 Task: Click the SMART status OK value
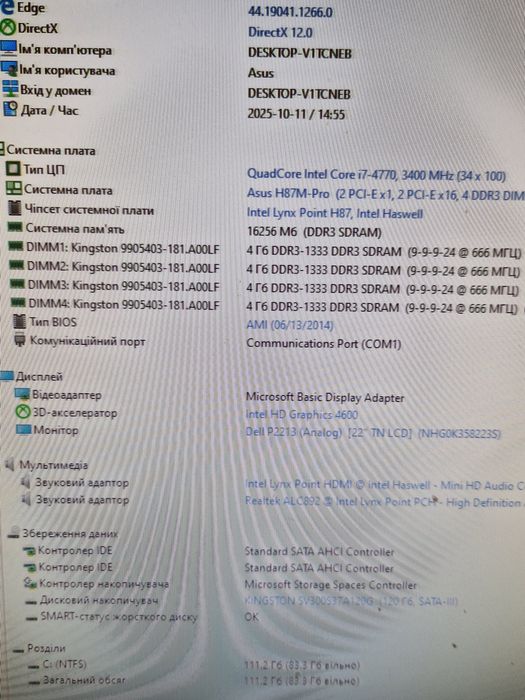(251, 617)
